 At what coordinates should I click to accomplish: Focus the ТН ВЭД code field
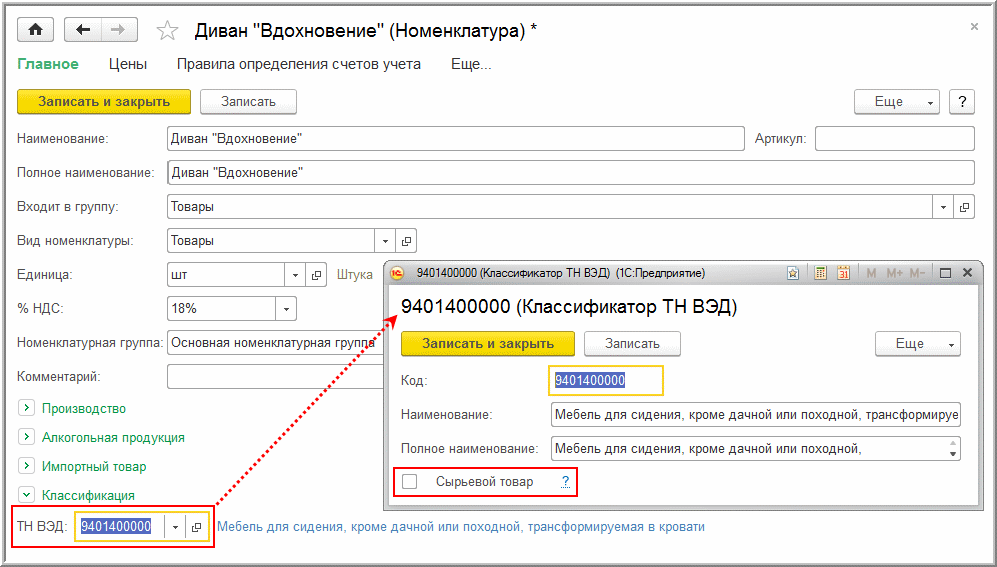(x=120, y=527)
